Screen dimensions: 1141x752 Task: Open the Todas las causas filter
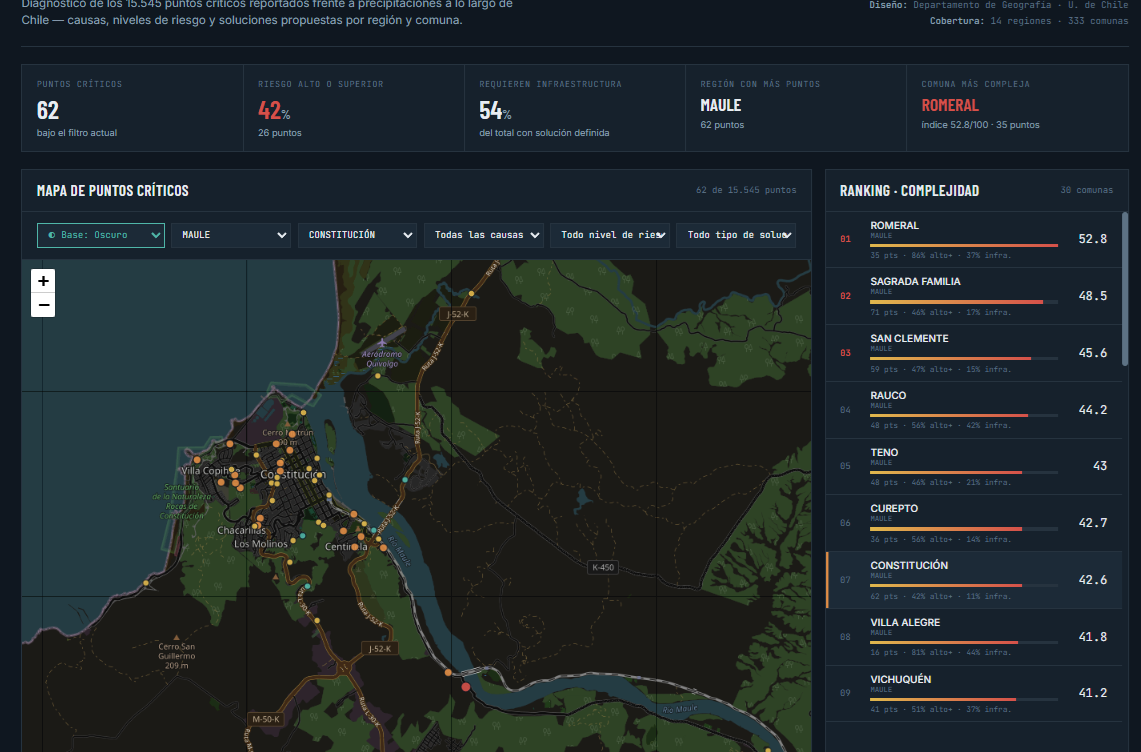[484, 235]
